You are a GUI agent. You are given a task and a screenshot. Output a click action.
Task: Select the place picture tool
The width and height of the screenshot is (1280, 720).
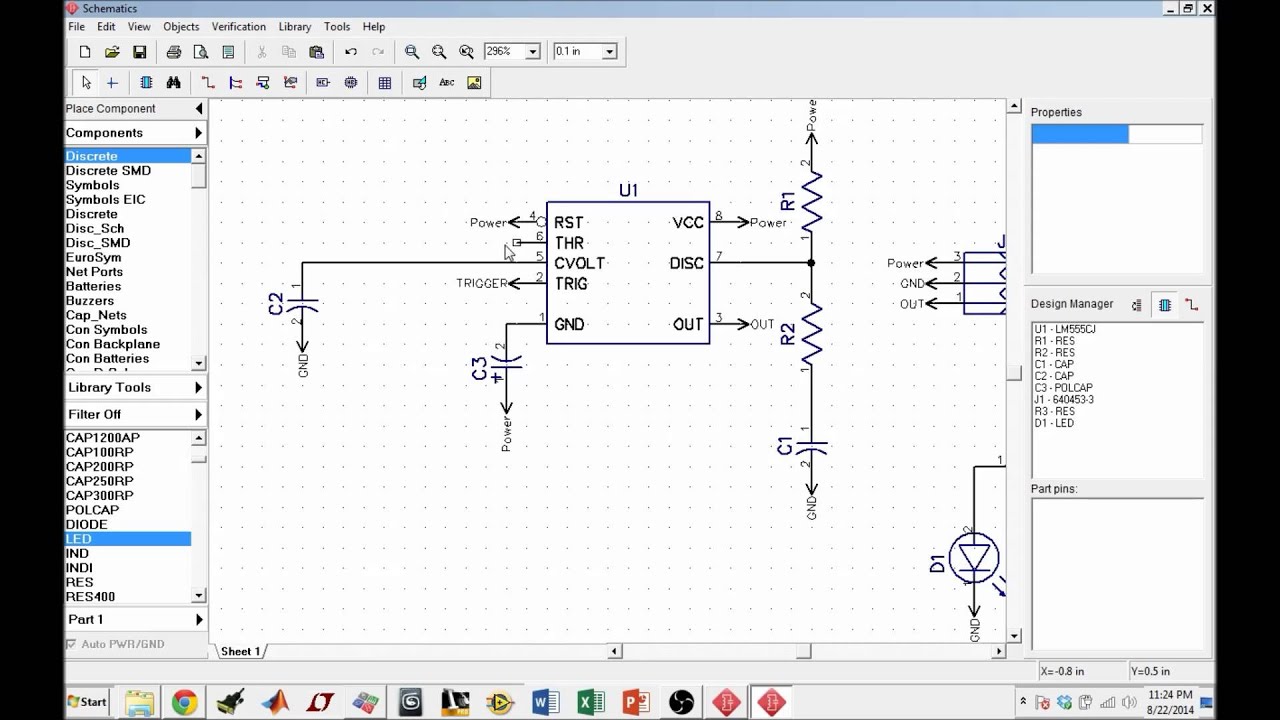click(474, 83)
